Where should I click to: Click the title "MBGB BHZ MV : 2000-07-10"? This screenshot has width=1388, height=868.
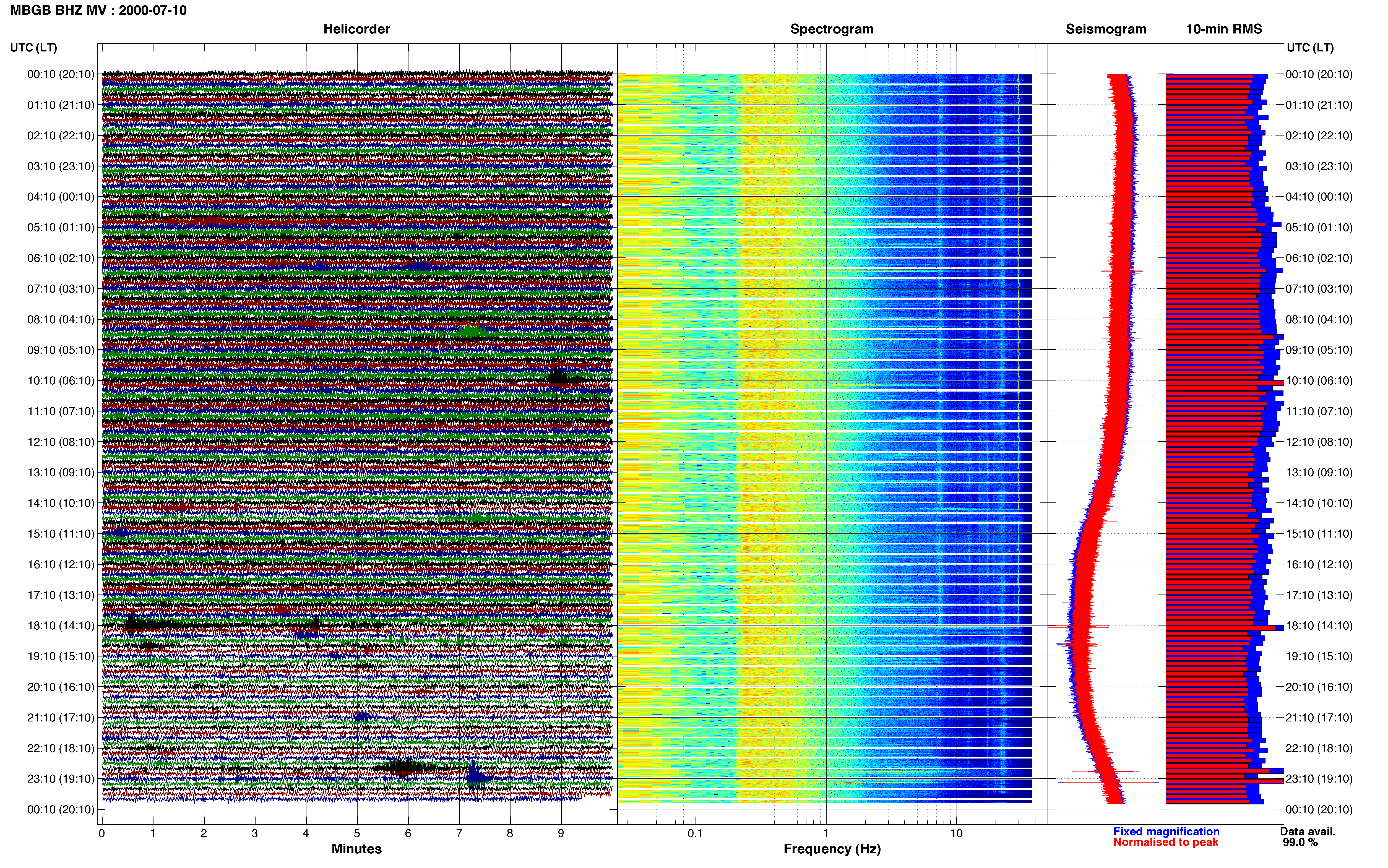click(x=98, y=10)
